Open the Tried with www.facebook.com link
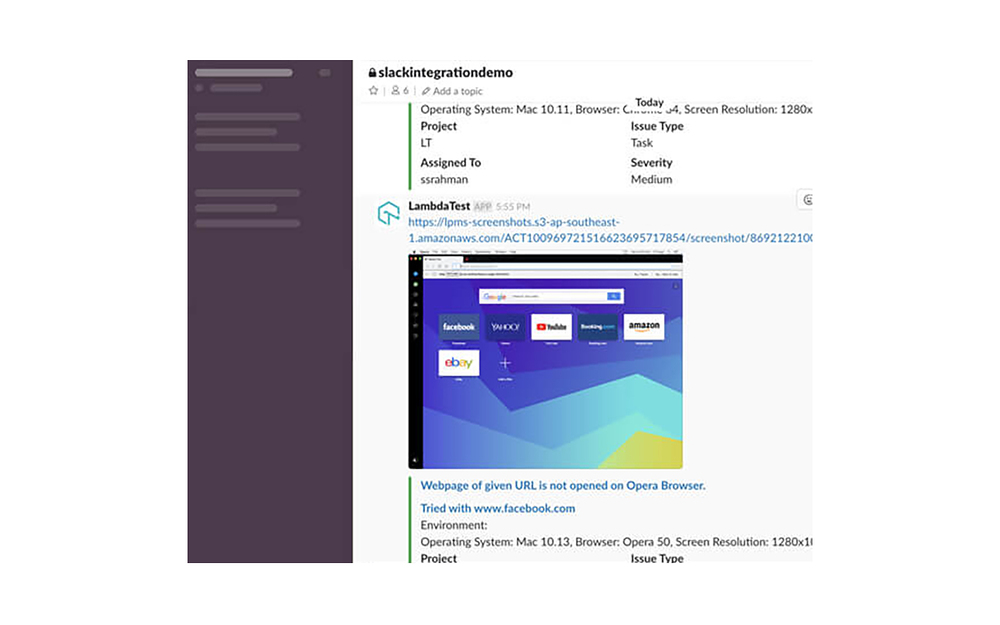Screen dimensions: 1000x625 tap(497, 508)
